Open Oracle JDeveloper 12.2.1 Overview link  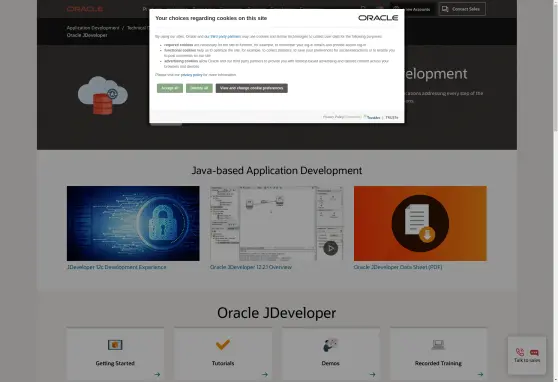point(251,267)
